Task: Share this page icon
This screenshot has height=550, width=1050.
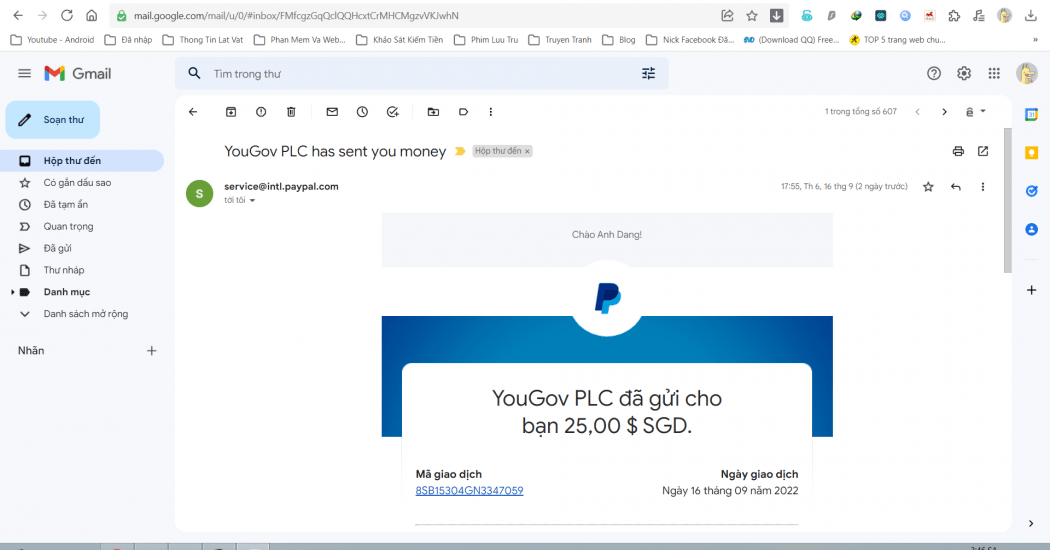Action: [x=727, y=15]
